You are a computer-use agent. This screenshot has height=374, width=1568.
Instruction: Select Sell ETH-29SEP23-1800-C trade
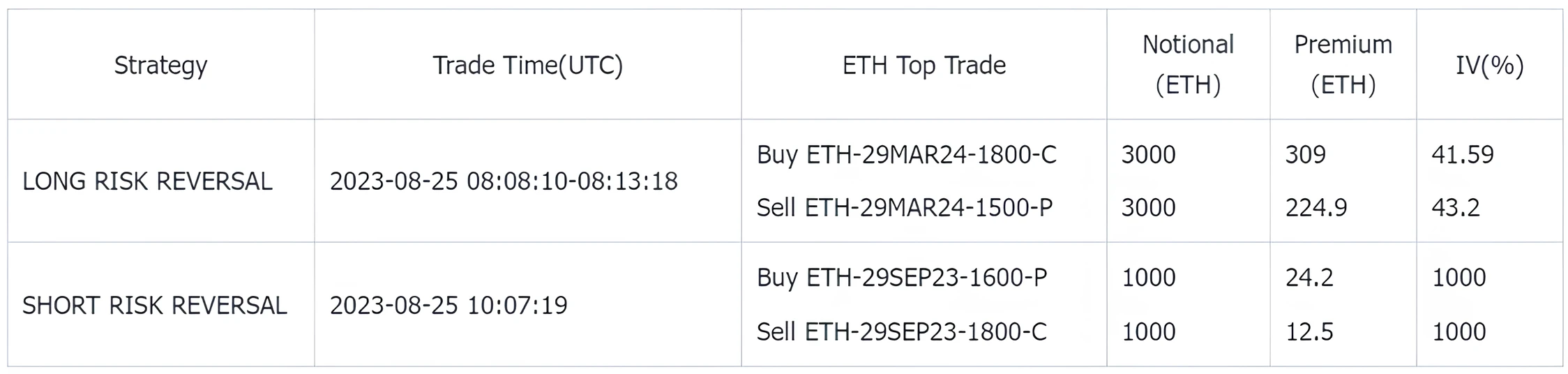(x=901, y=331)
